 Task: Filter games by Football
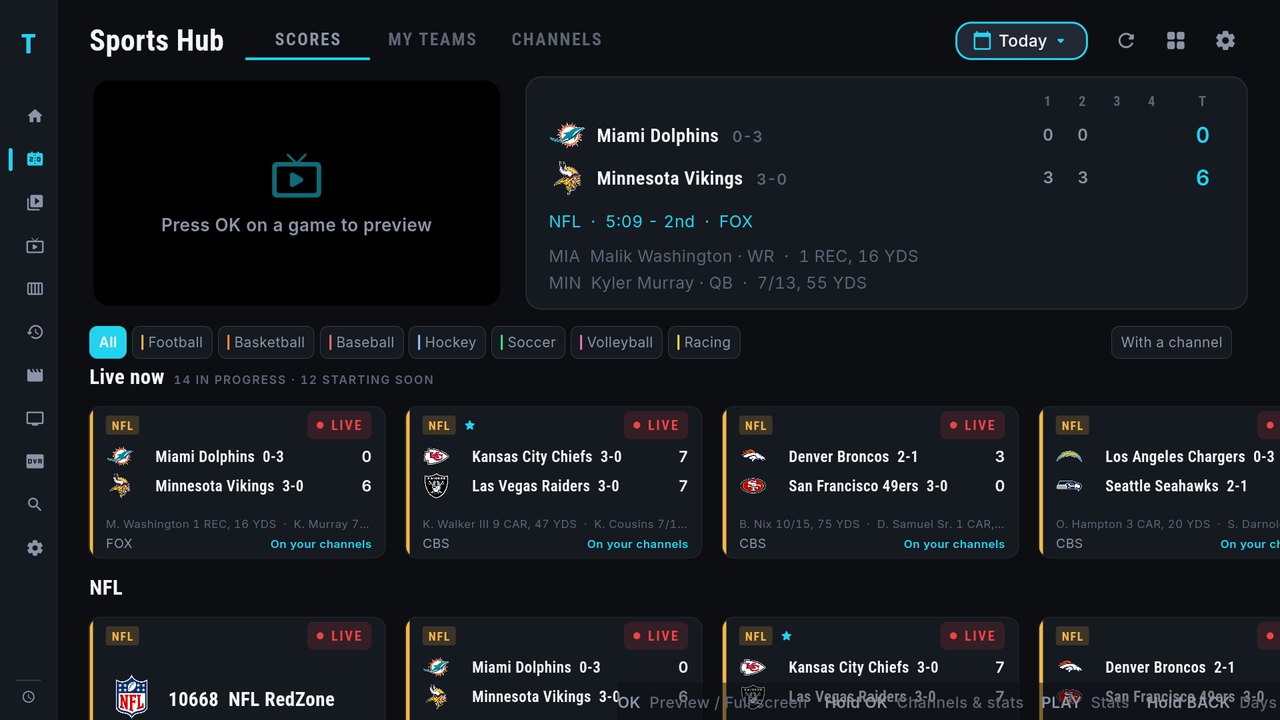[172, 342]
